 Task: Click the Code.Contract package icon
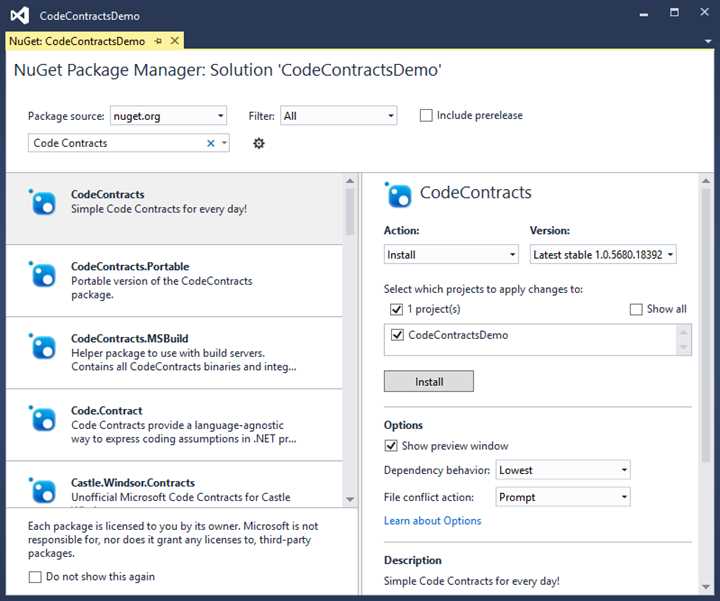43,418
